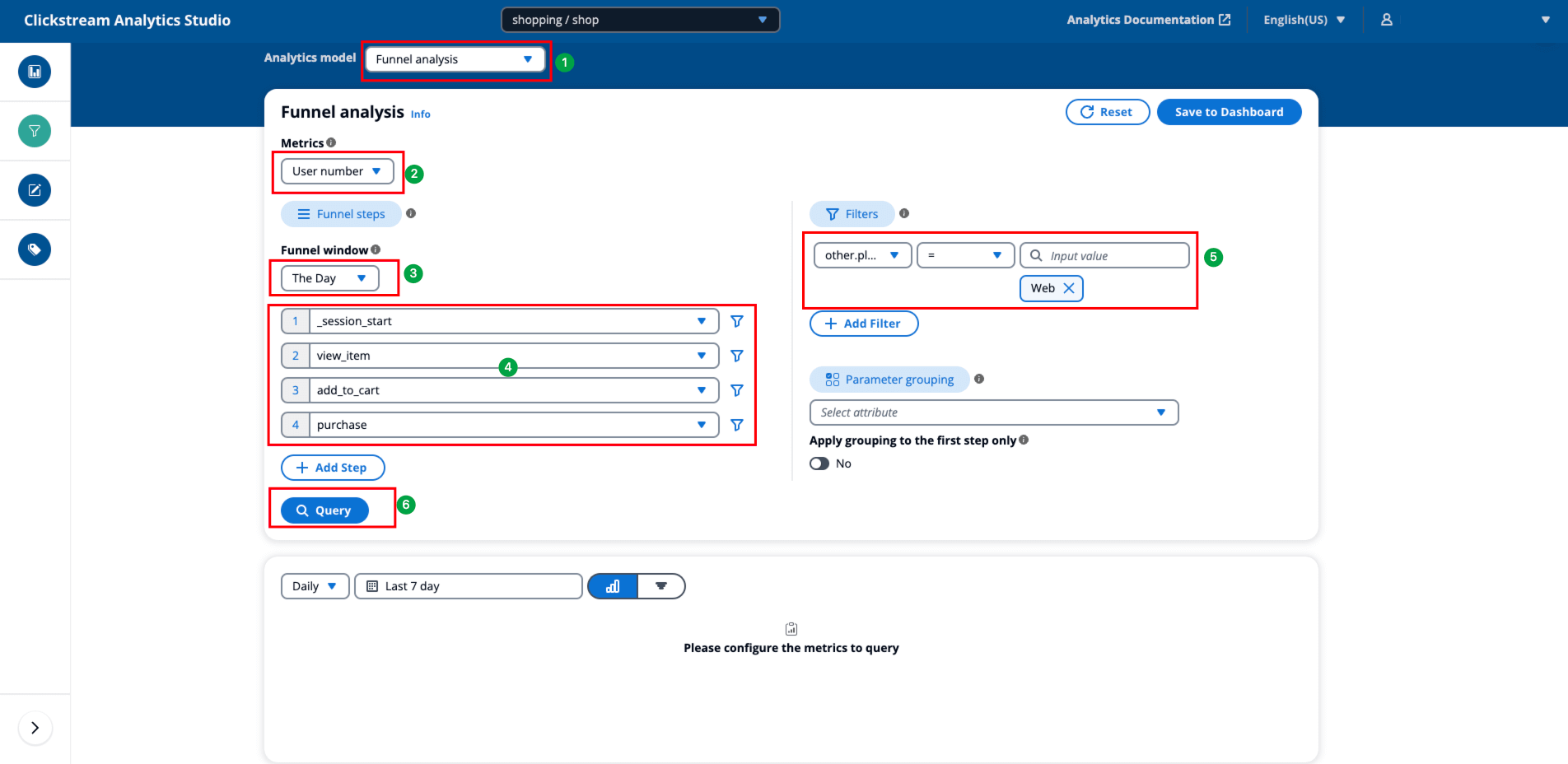This screenshot has height=764, width=1568.
Task: Click the Add Filter button
Action: [864, 324]
